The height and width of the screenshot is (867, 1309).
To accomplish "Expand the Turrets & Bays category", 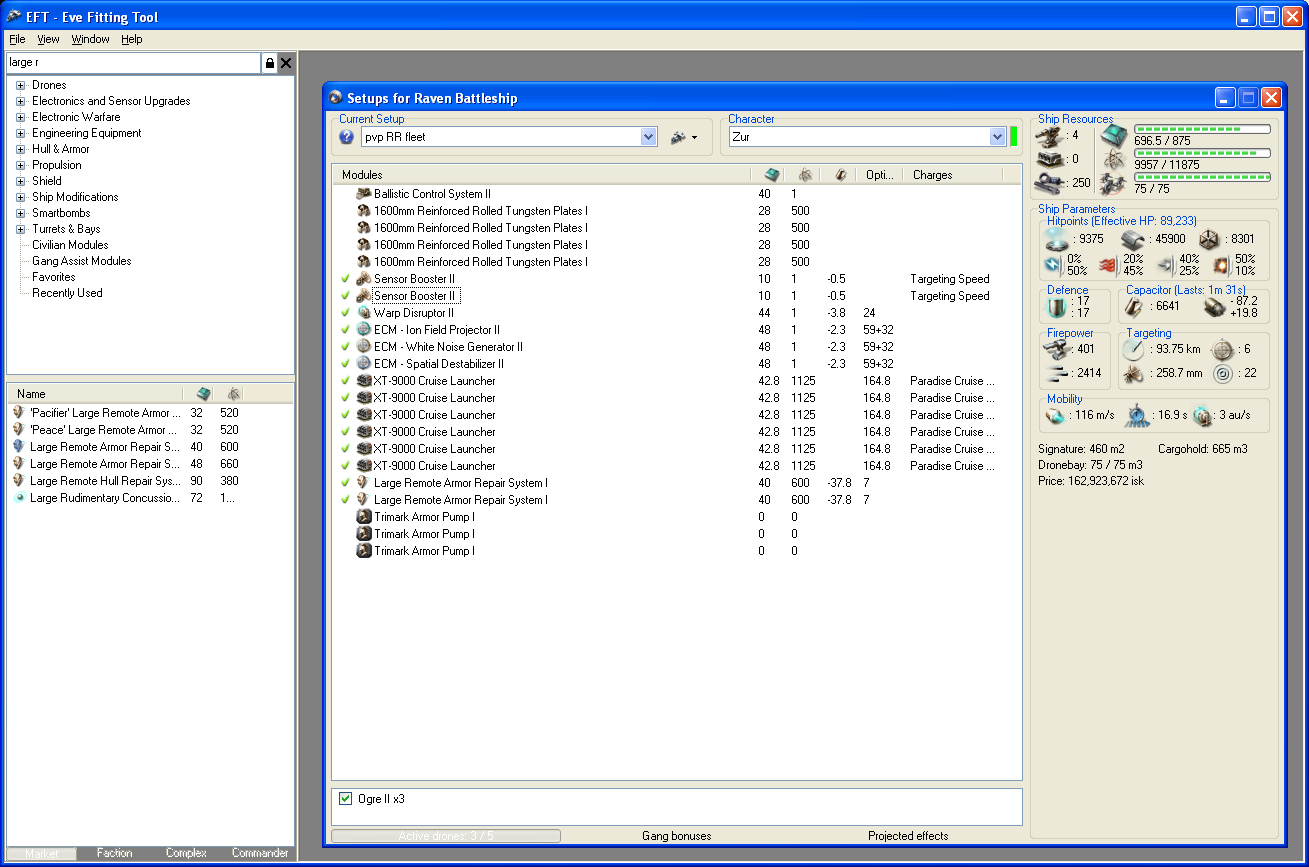I will pos(20,229).
